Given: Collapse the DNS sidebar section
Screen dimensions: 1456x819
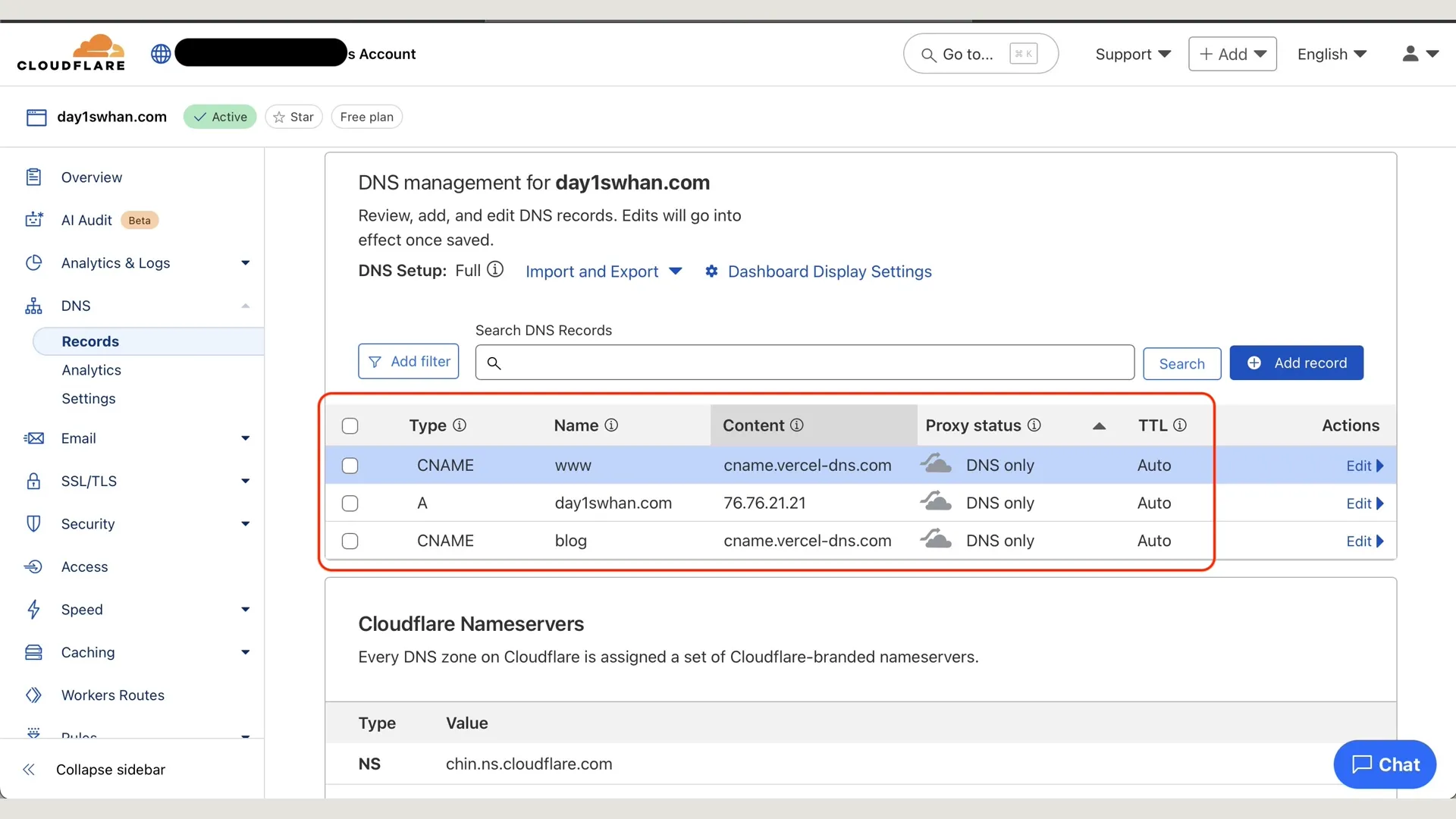Looking at the screenshot, I should 245,306.
